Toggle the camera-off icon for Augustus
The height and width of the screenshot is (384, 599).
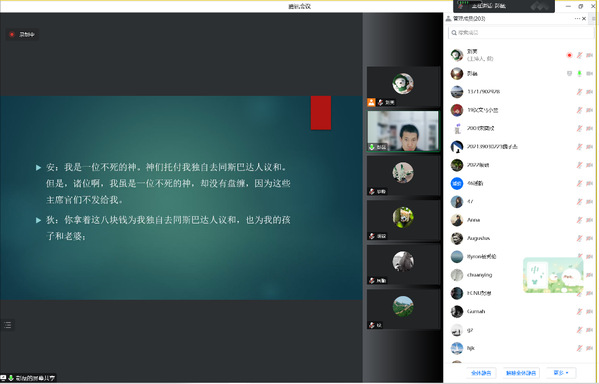coord(589,238)
